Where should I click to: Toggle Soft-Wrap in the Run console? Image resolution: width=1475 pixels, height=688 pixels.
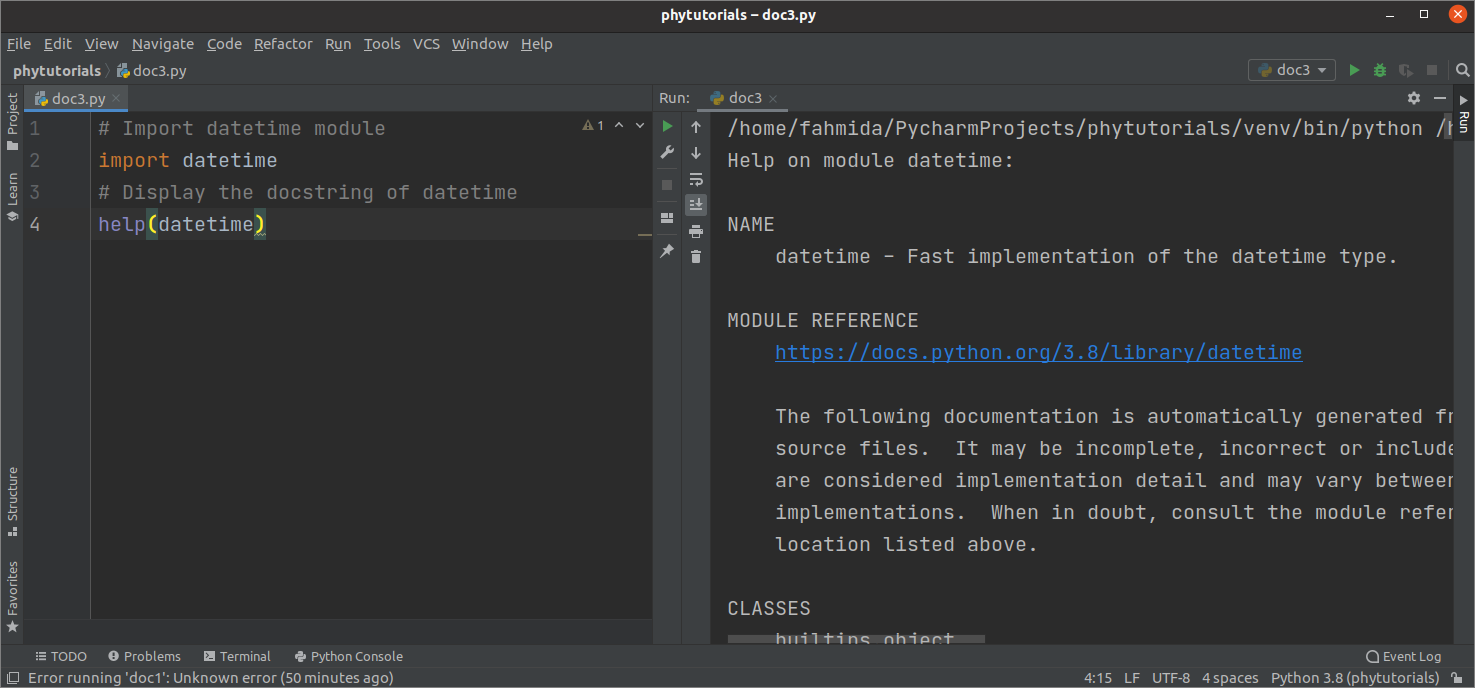(x=696, y=179)
